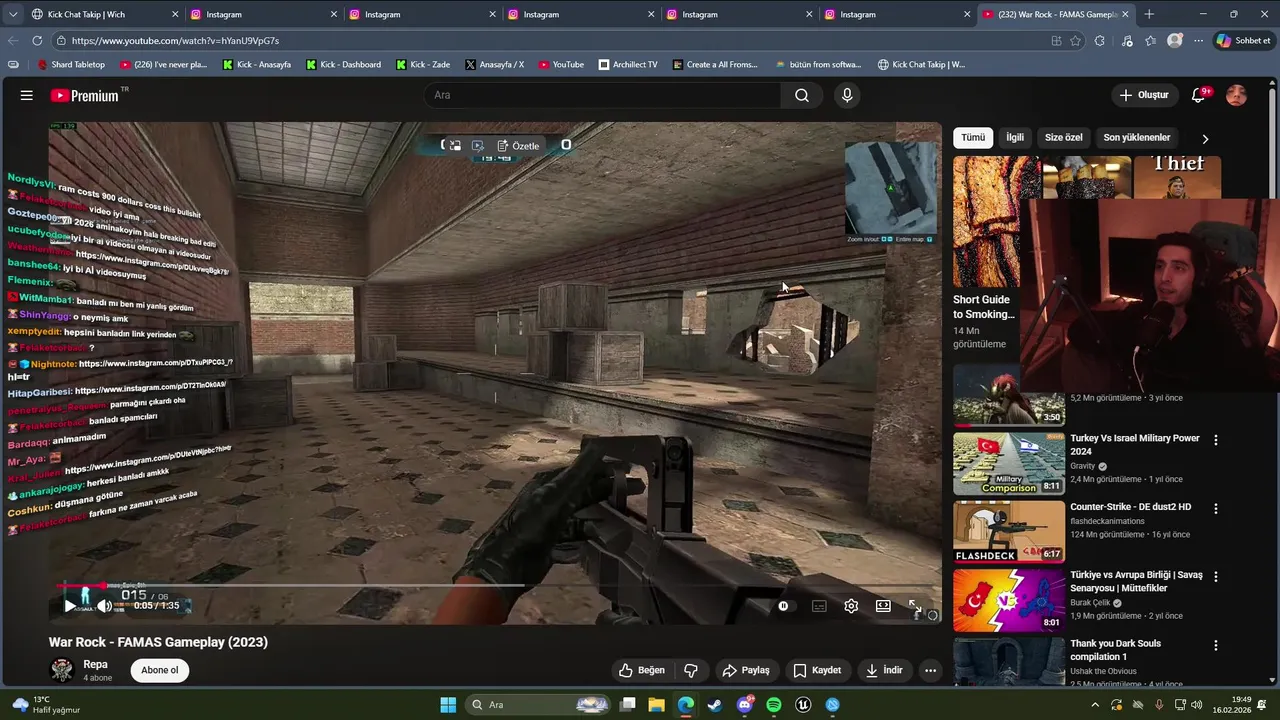Select the İlgili filter chip
The height and width of the screenshot is (720, 1280).
[x=1015, y=138]
